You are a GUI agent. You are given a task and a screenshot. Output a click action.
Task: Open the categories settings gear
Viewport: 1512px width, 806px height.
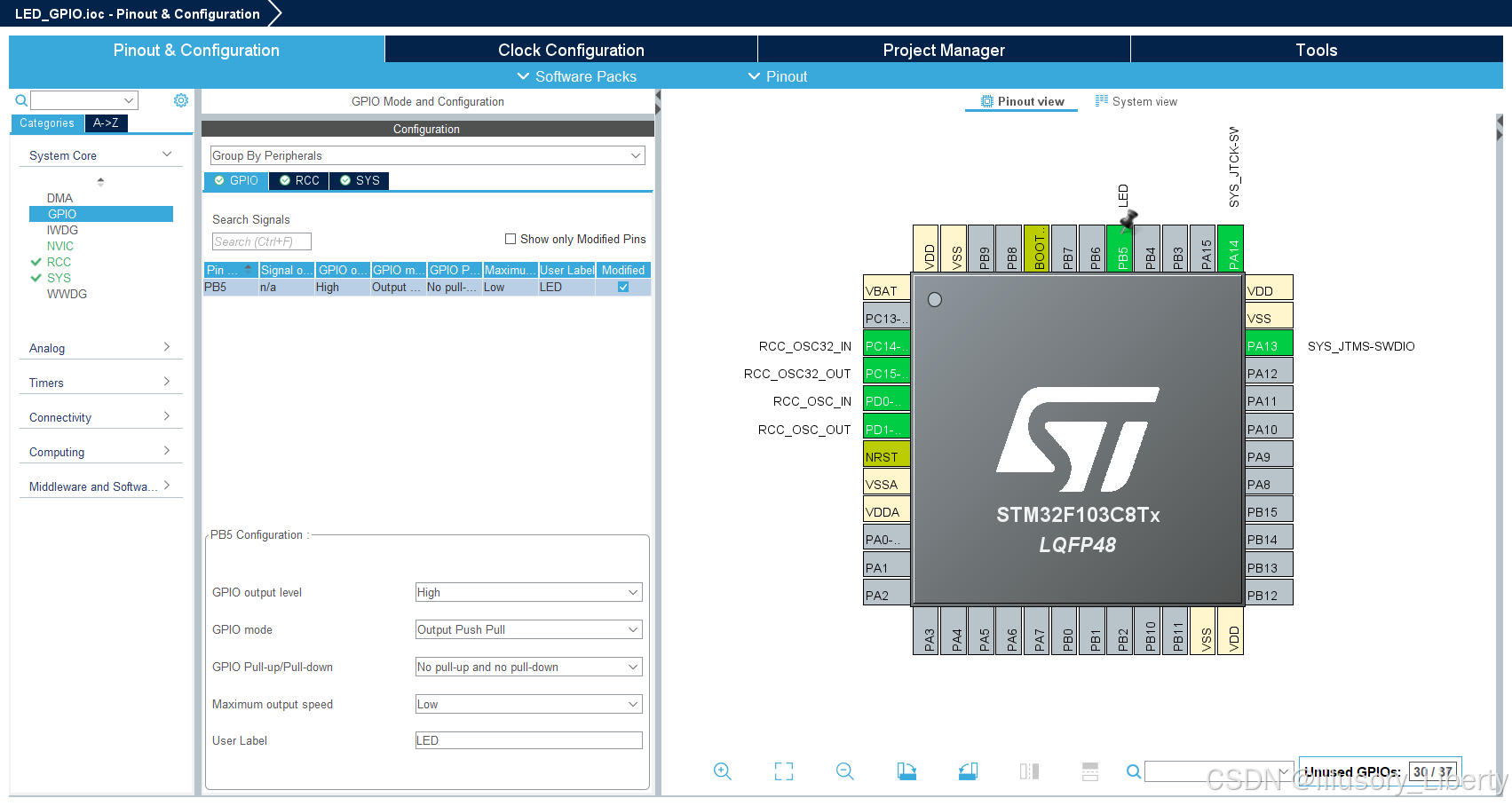click(181, 100)
